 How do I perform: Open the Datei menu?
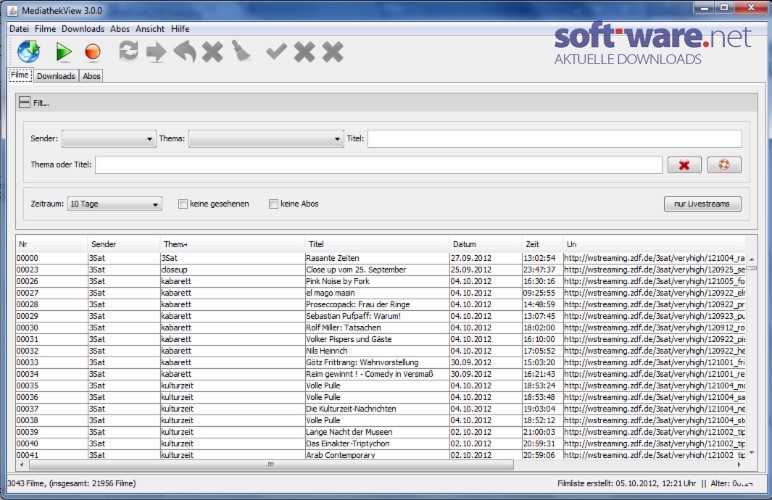(x=19, y=29)
